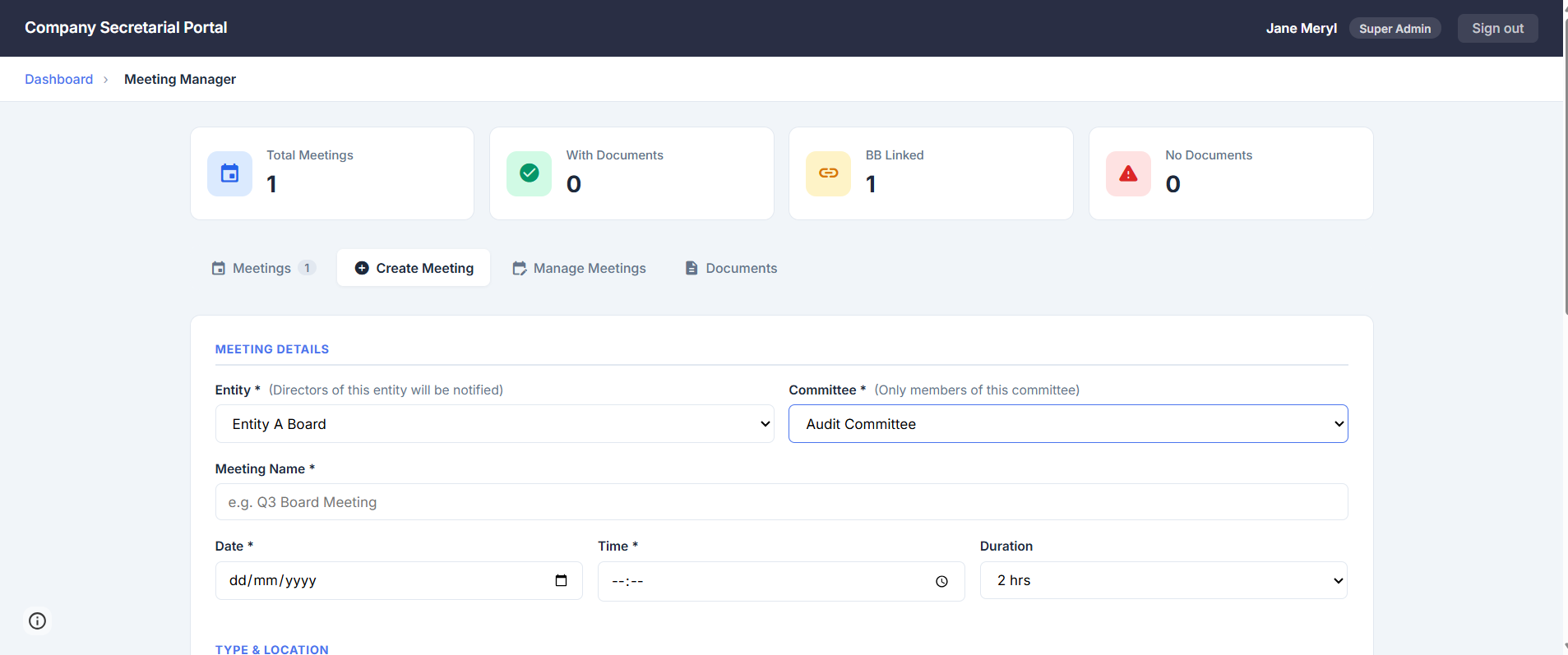Image resolution: width=1568 pixels, height=655 pixels.
Task: Click the With Documents card label
Action: tap(615, 155)
